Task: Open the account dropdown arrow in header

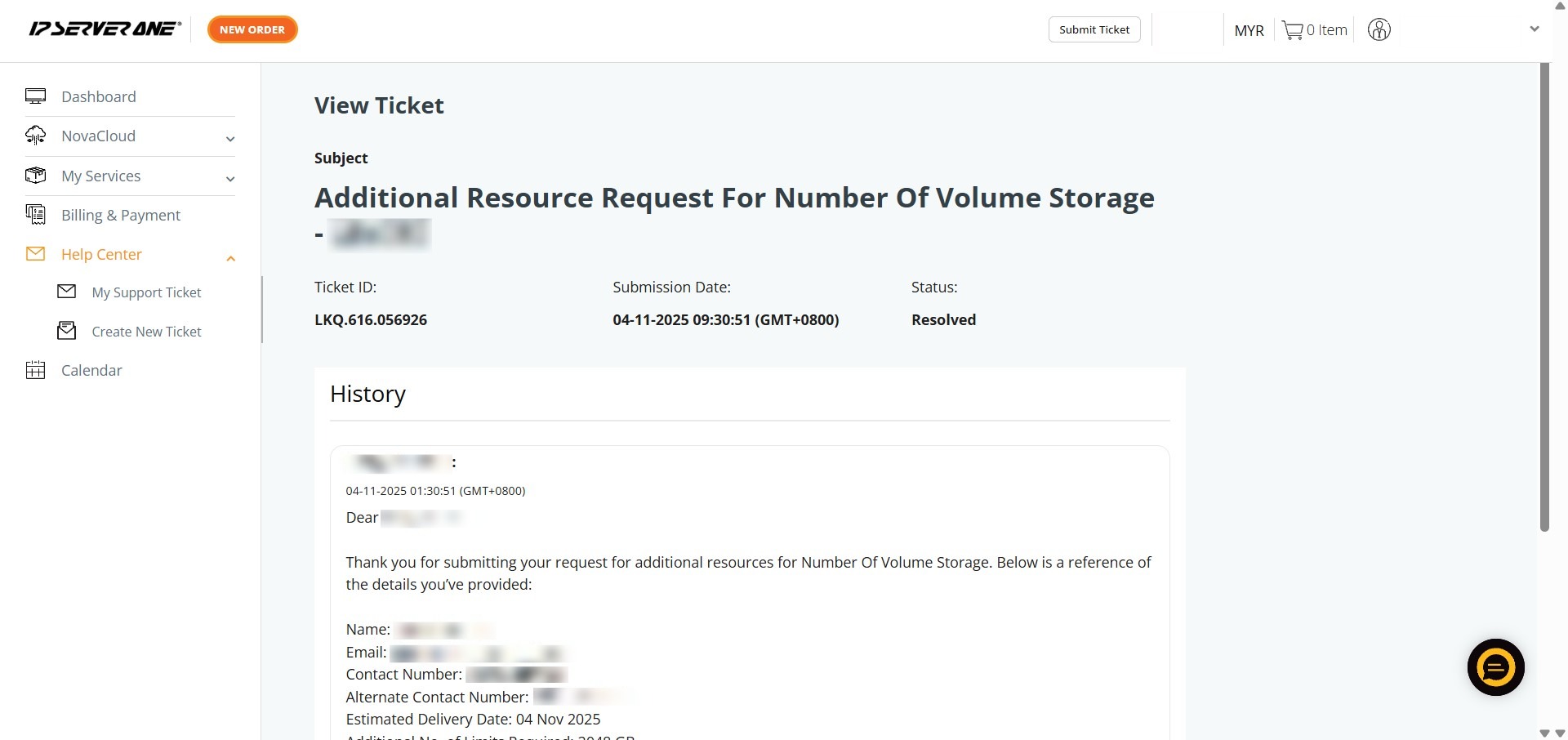Action: click(x=1534, y=29)
